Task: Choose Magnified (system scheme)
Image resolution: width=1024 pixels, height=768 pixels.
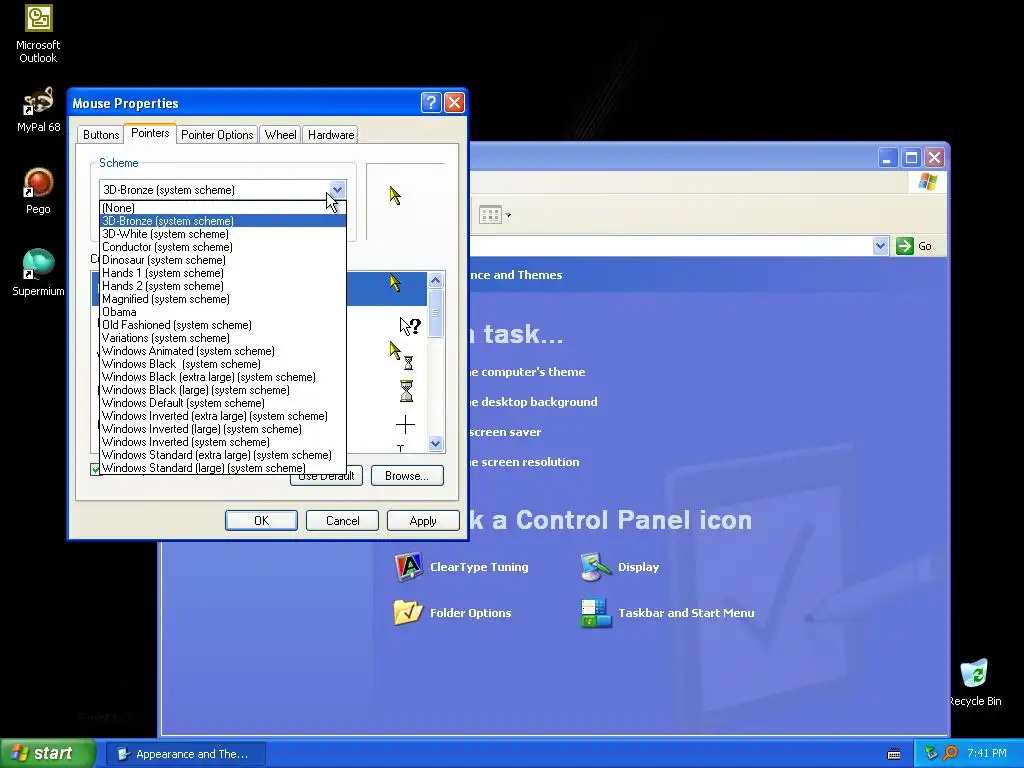Action: 223,299
